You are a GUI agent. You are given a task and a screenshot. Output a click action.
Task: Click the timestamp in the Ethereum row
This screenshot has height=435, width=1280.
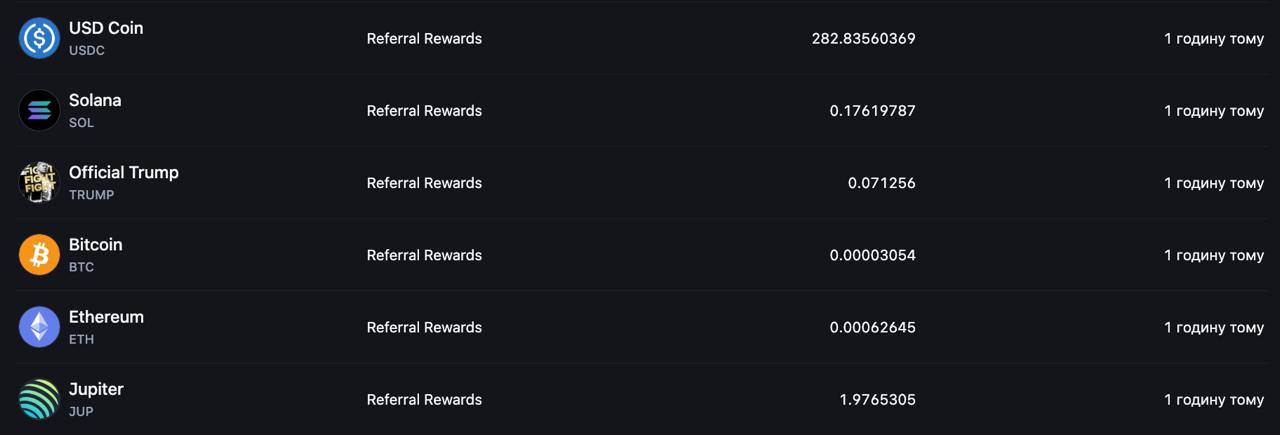tap(1214, 327)
